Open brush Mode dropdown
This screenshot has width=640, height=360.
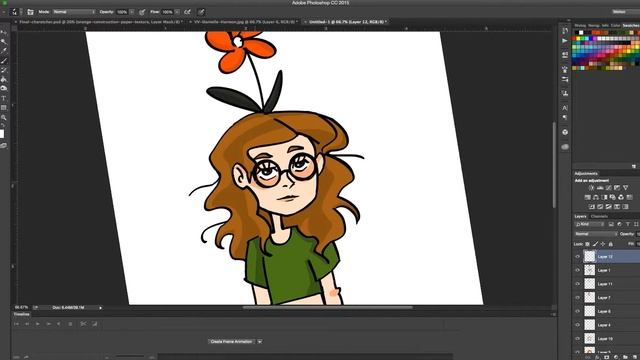coord(74,12)
